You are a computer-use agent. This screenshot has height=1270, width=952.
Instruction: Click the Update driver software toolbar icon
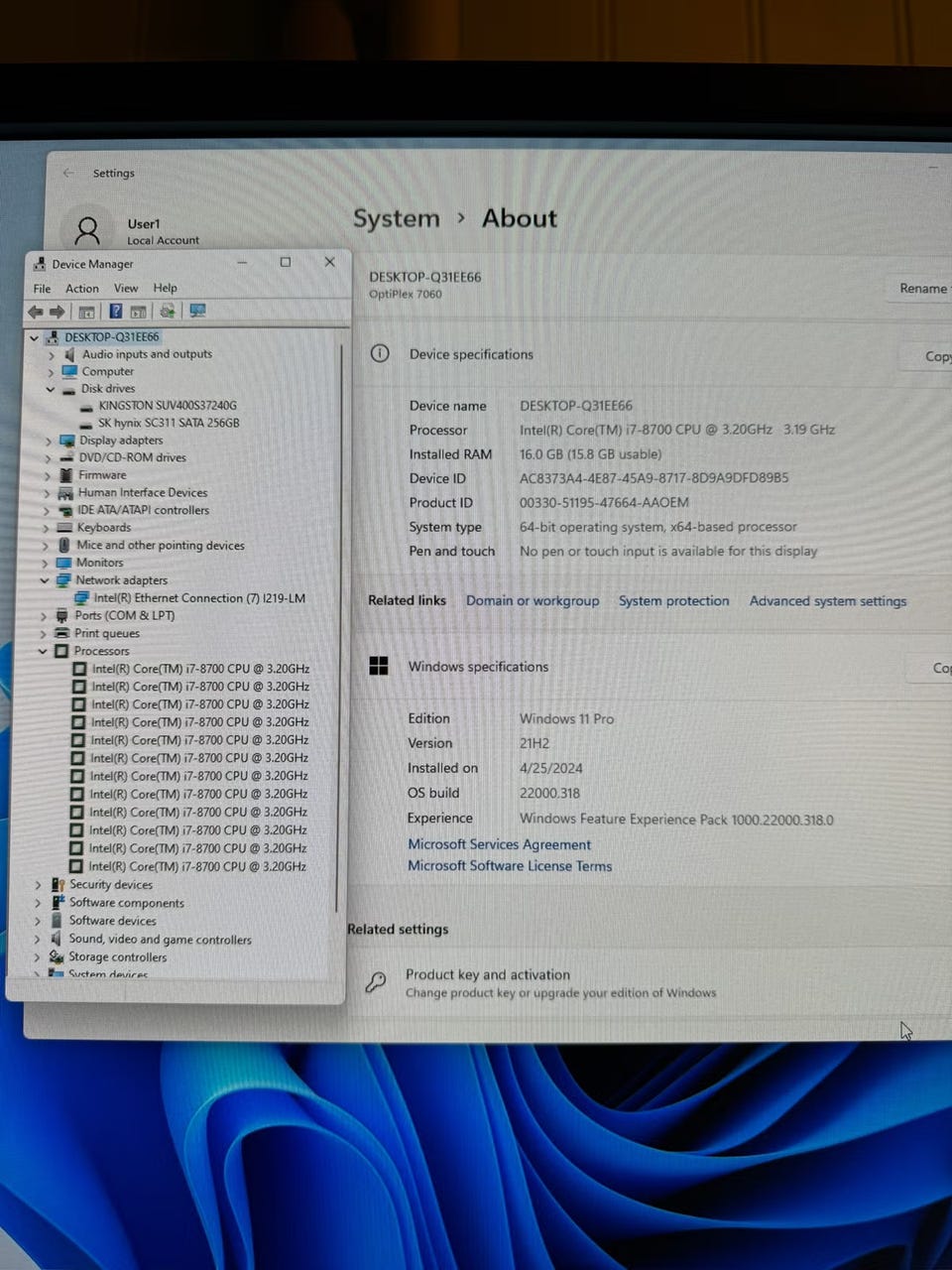167,312
